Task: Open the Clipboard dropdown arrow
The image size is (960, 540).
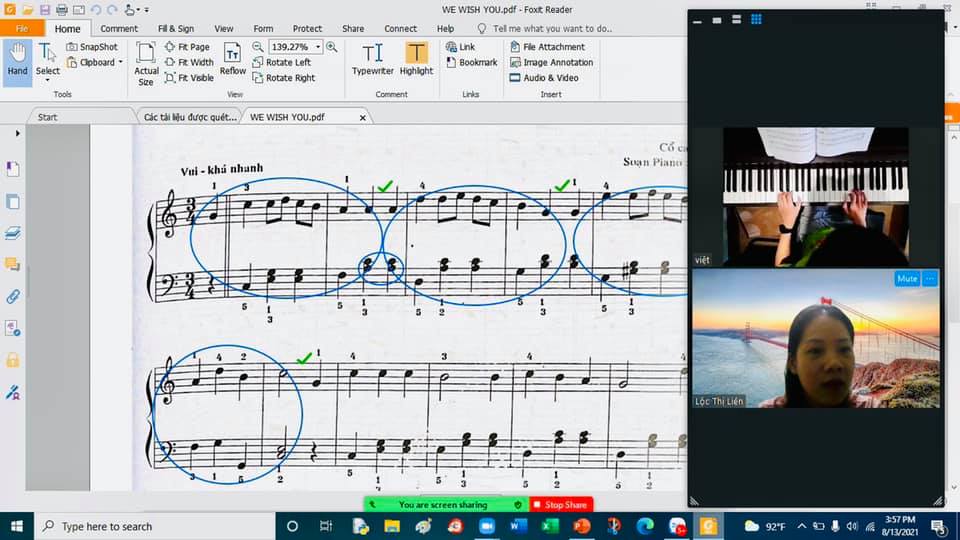Action: click(x=121, y=62)
